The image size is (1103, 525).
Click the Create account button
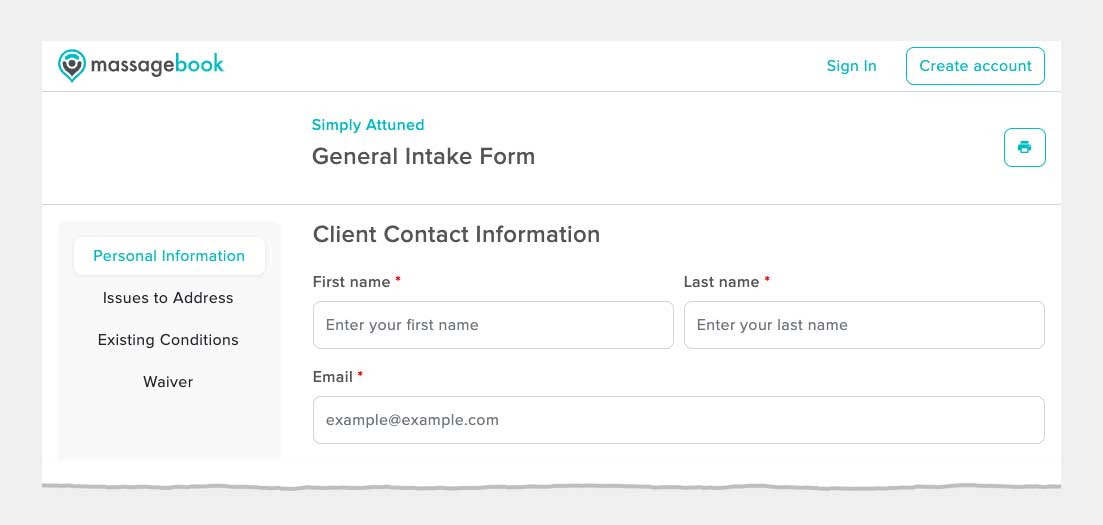[975, 66]
